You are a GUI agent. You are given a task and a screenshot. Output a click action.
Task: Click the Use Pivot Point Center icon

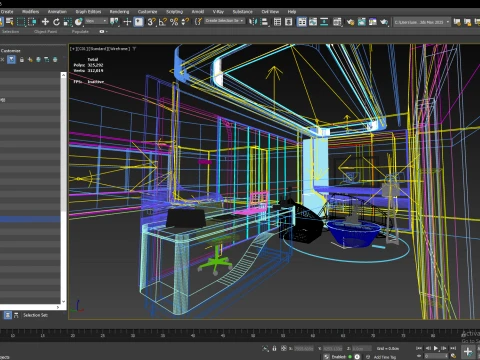click(114, 22)
